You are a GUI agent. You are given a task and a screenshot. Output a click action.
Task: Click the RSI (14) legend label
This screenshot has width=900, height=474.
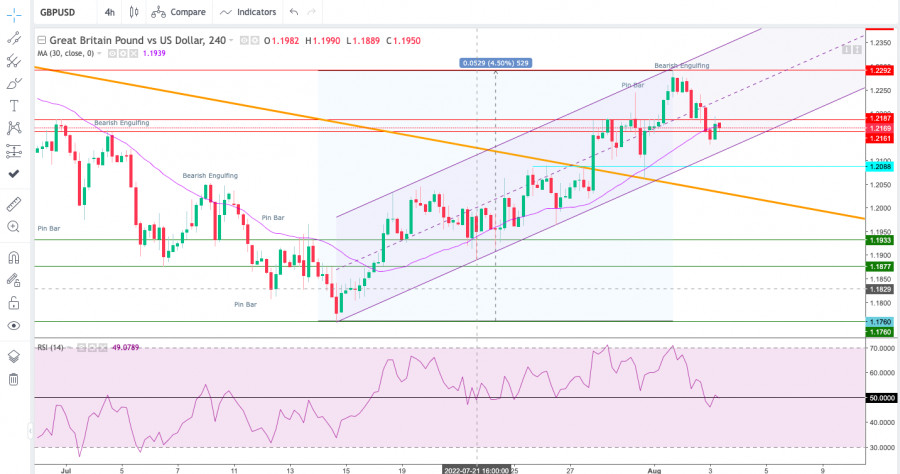[51, 347]
